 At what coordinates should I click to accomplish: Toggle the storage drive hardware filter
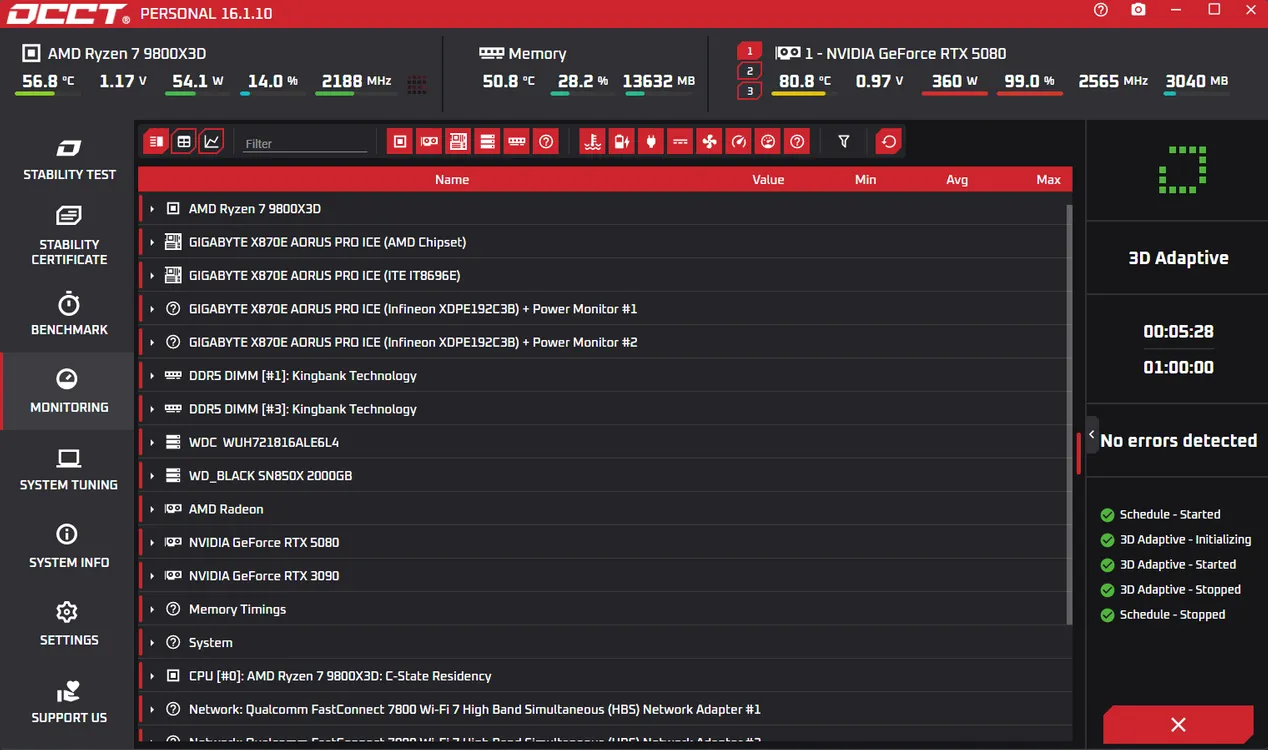coord(487,142)
